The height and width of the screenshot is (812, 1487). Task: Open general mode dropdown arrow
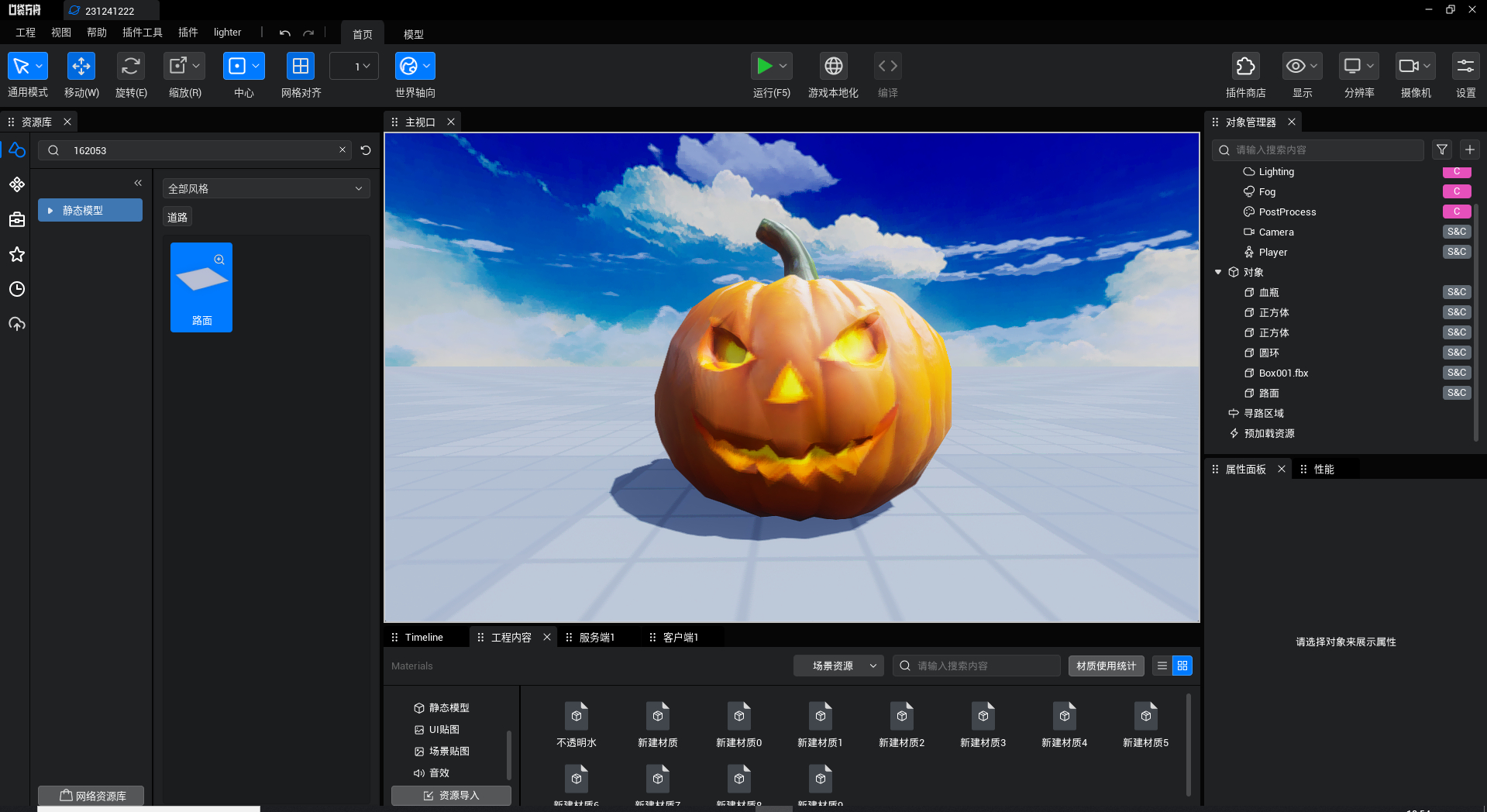click(x=40, y=66)
